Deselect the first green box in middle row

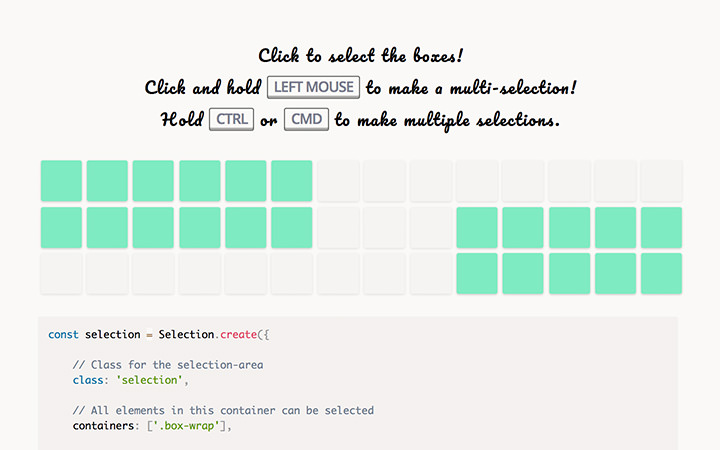(x=61, y=227)
